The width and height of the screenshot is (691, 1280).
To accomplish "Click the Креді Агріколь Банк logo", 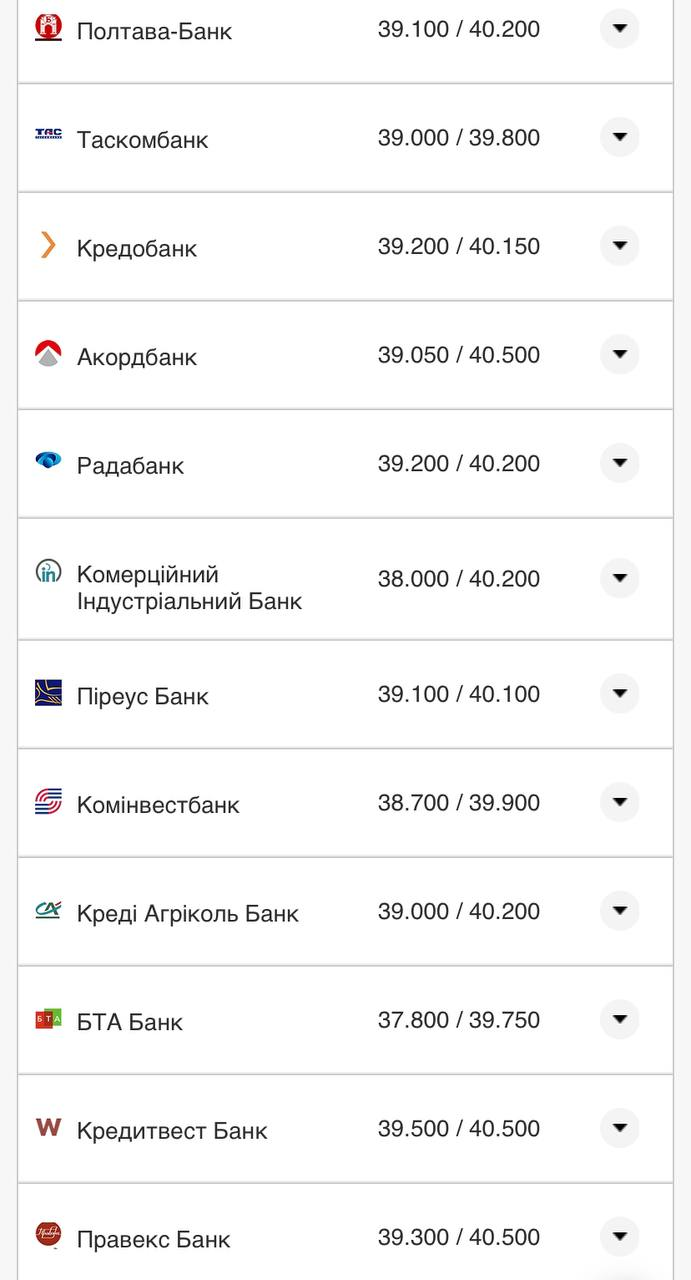I will [x=48, y=910].
